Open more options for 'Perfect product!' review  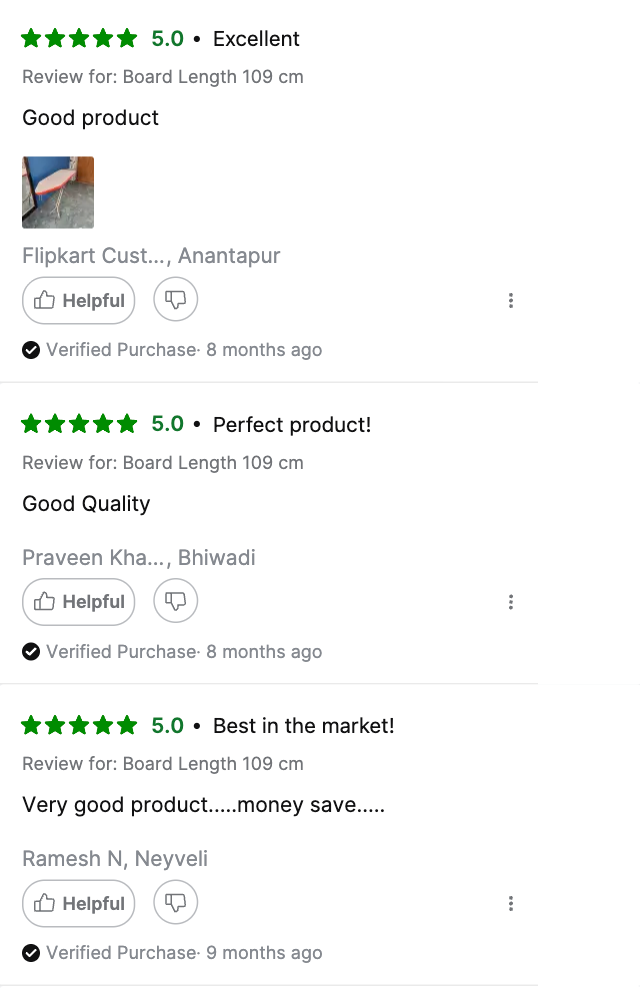[511, 602]
